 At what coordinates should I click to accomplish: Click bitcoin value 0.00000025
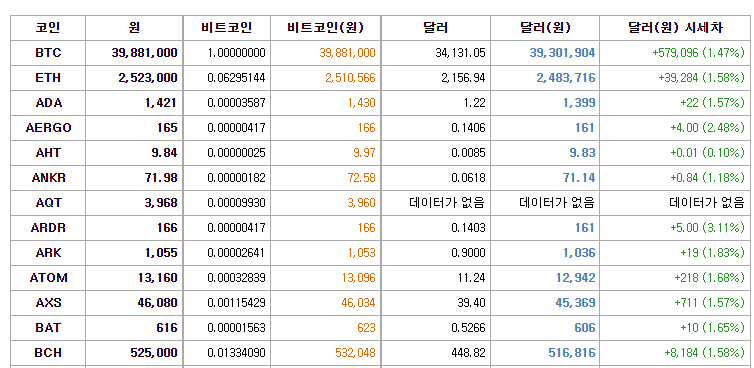click(x=236, y=153)
